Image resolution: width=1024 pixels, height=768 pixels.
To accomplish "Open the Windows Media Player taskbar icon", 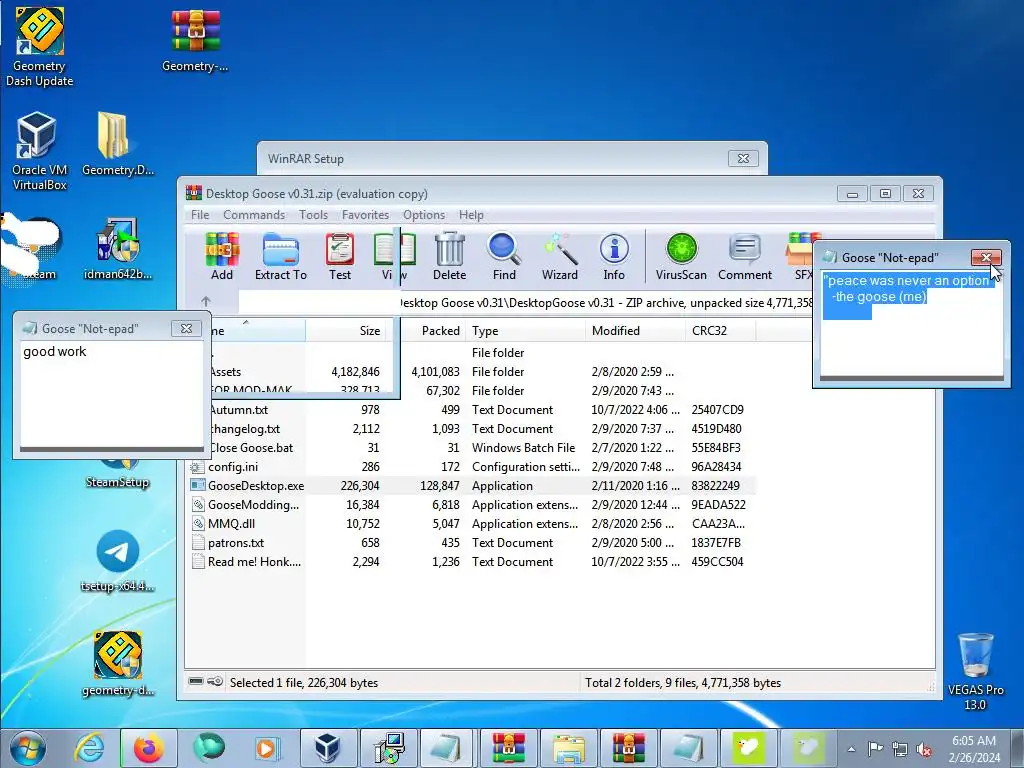I will (266, 748).
